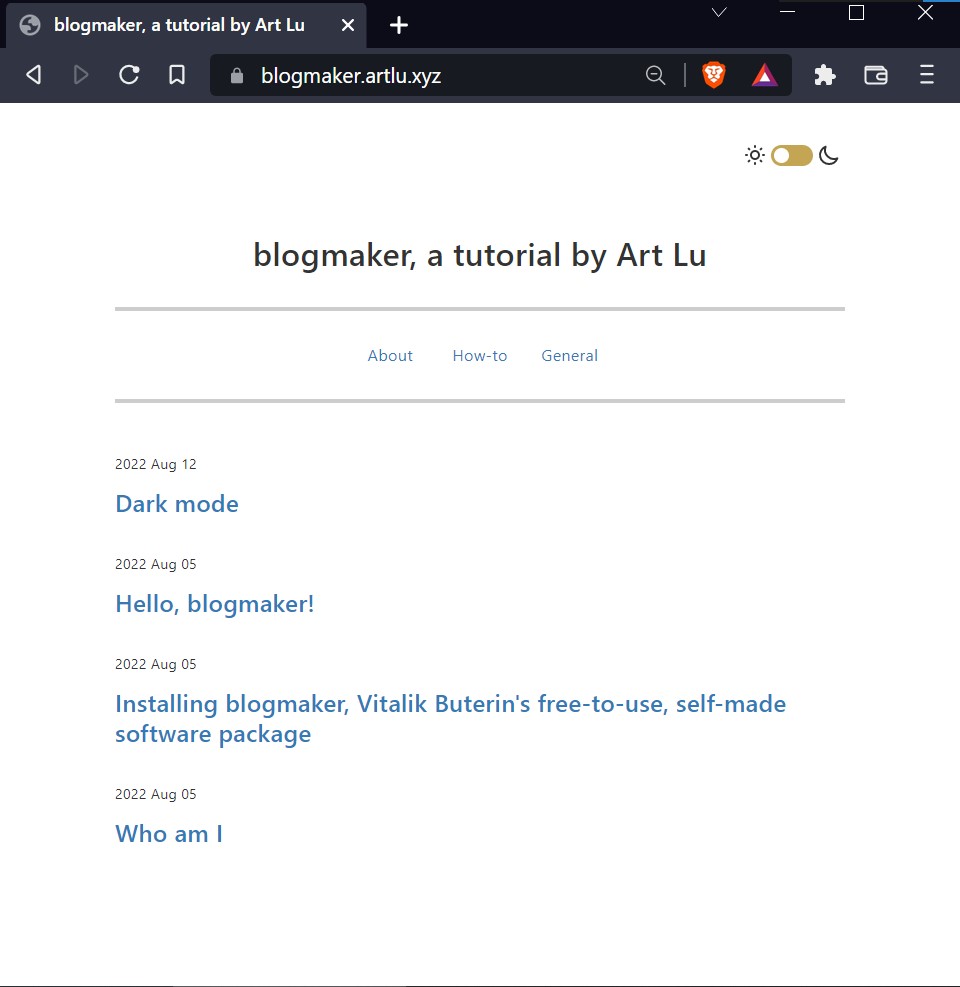The width and height of the screenshot is (960, 987).
Task: Open the 'Who am I' post
Action: [x=168, y=834]
